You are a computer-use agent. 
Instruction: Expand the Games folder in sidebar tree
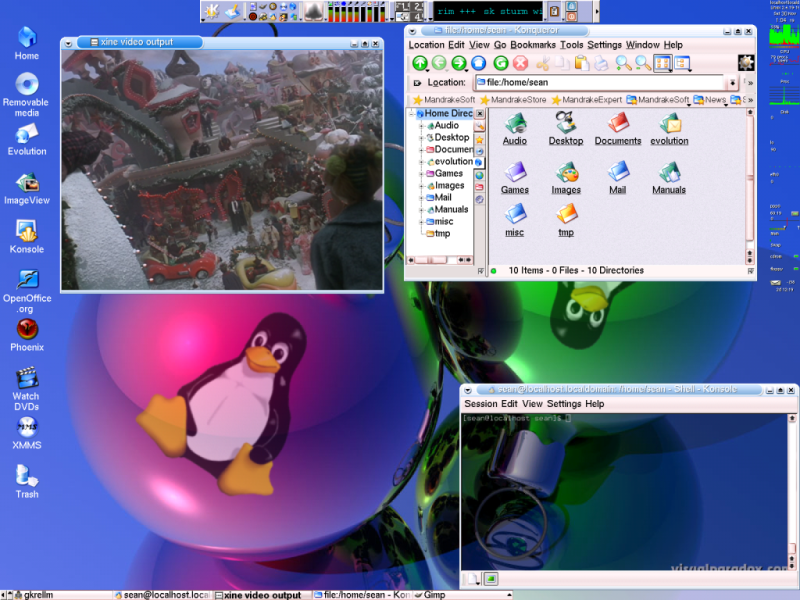(x=421, y=173)
